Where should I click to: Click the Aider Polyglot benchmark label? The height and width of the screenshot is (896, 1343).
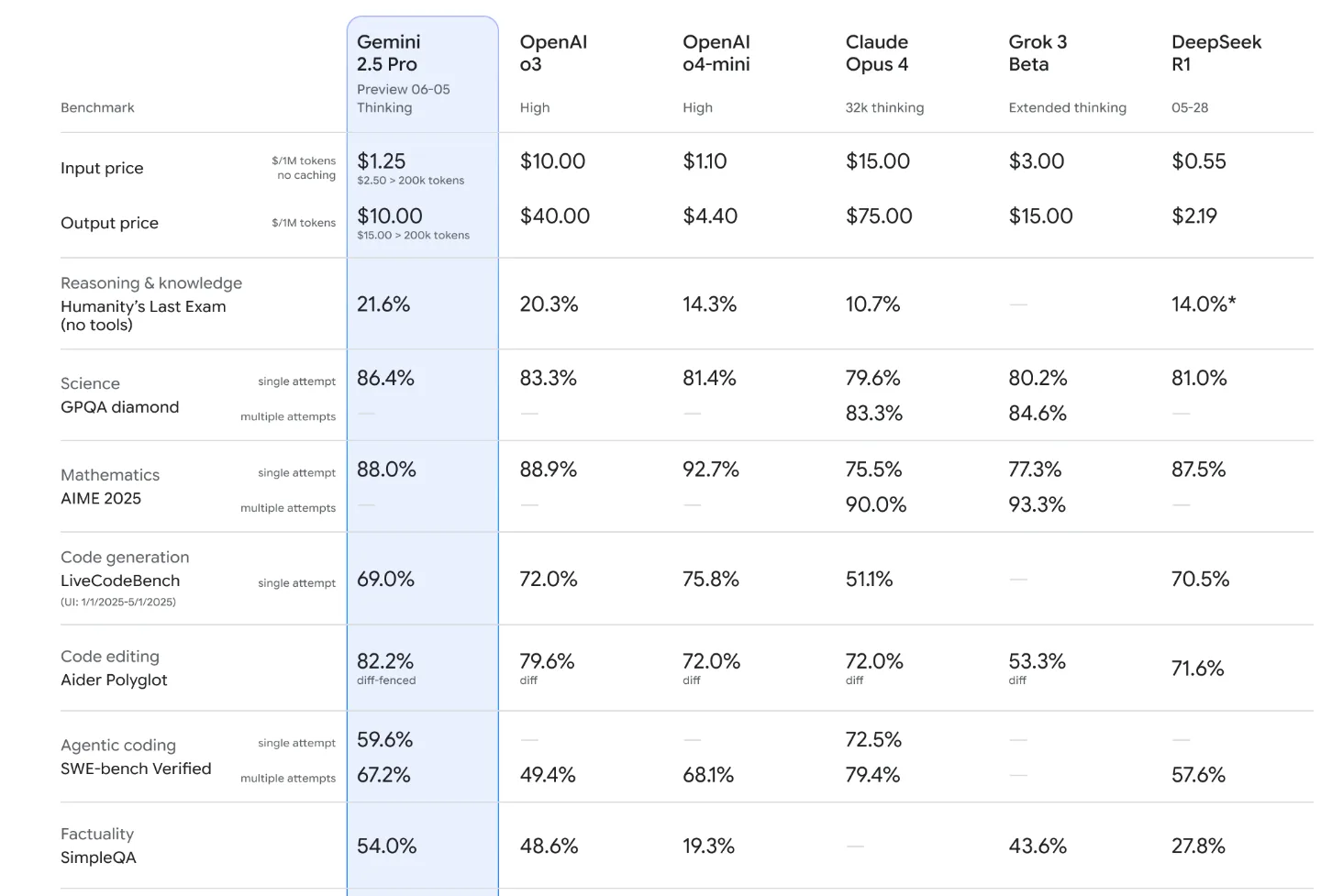(114, 680)
